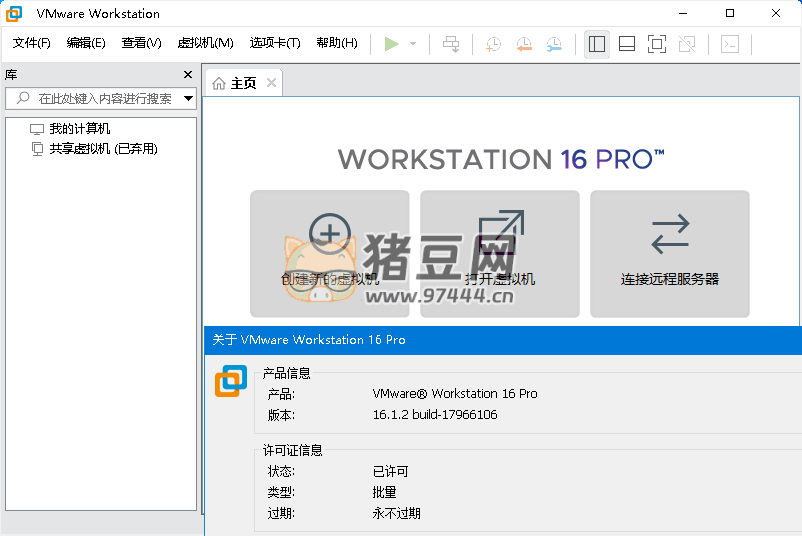
Task: Open the 虚拟机(M) menu
Action: (205, 43)
